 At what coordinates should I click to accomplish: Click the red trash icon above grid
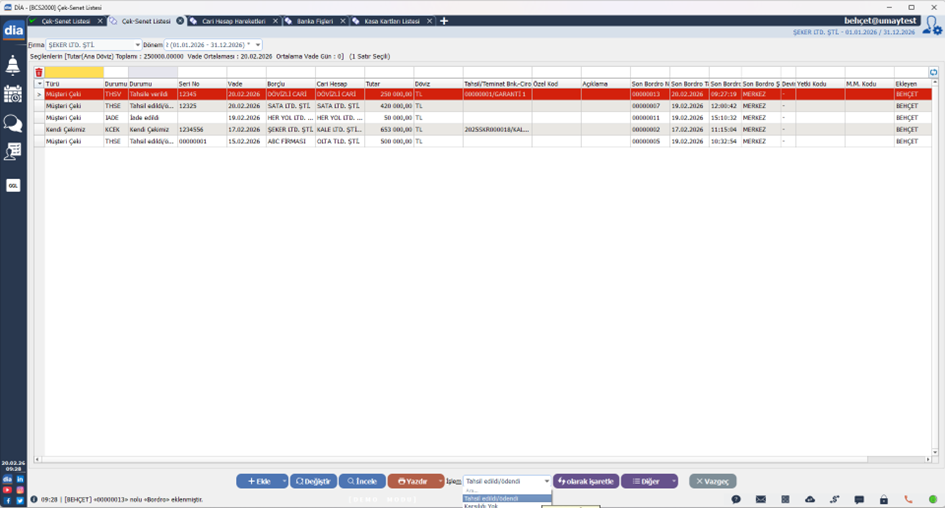click(x=39, y=72)
